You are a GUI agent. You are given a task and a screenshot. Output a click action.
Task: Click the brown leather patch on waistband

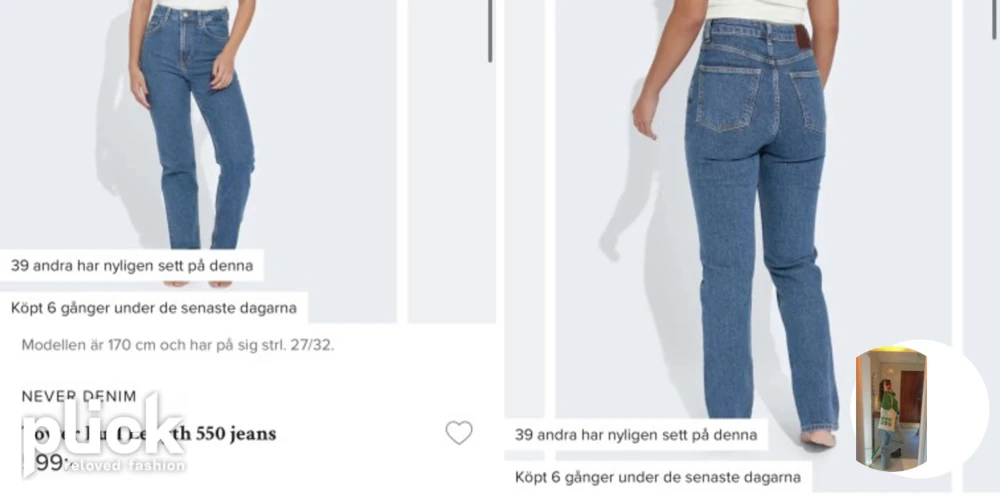click(803, 36)
